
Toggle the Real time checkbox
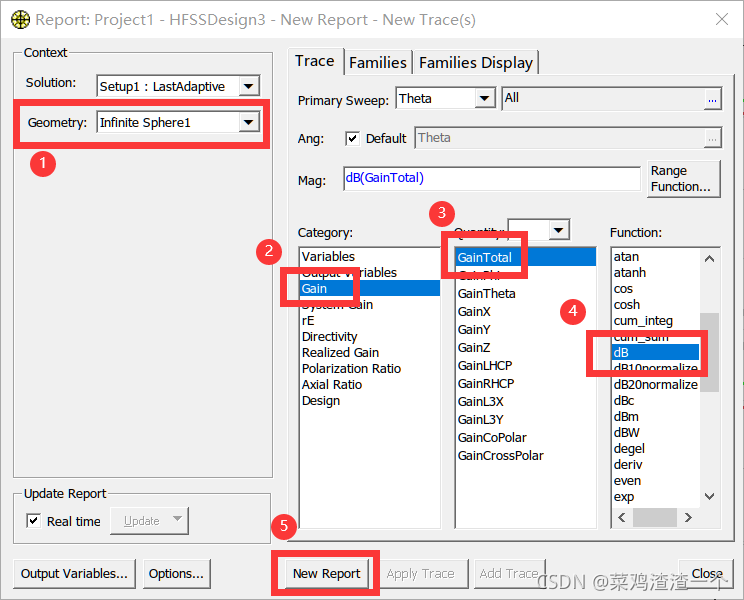point(33,521)
